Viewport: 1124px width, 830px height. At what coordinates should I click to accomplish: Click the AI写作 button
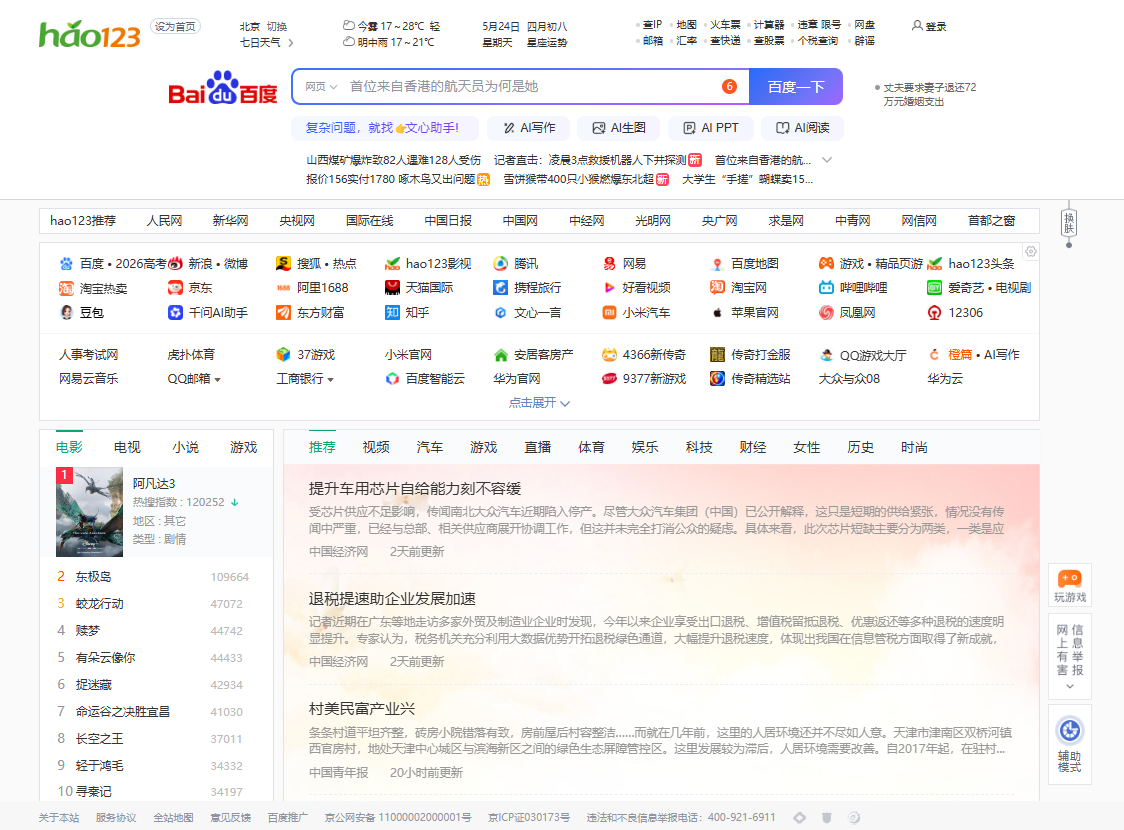tap(529, 128)
